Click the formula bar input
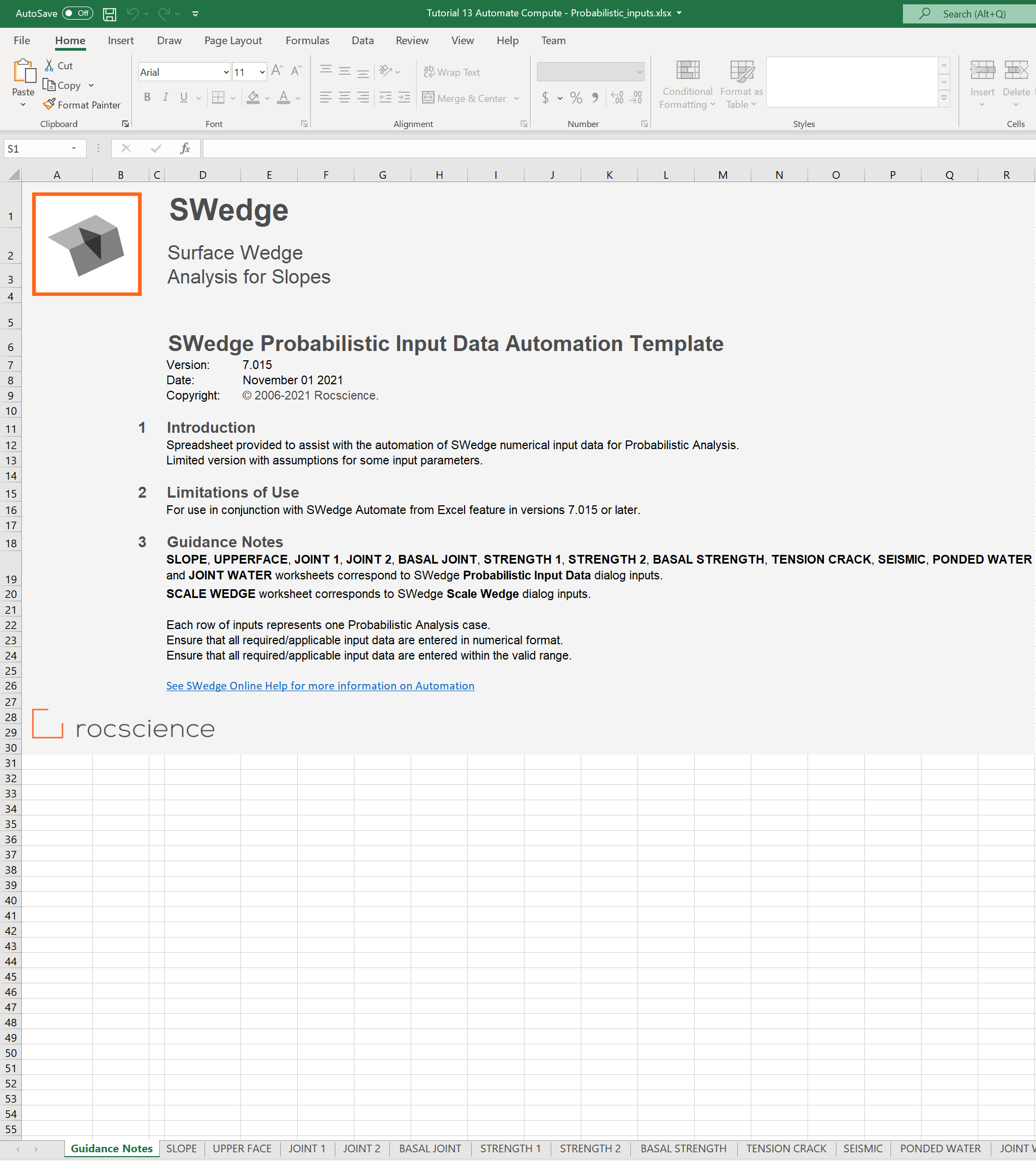 [619, 149]
